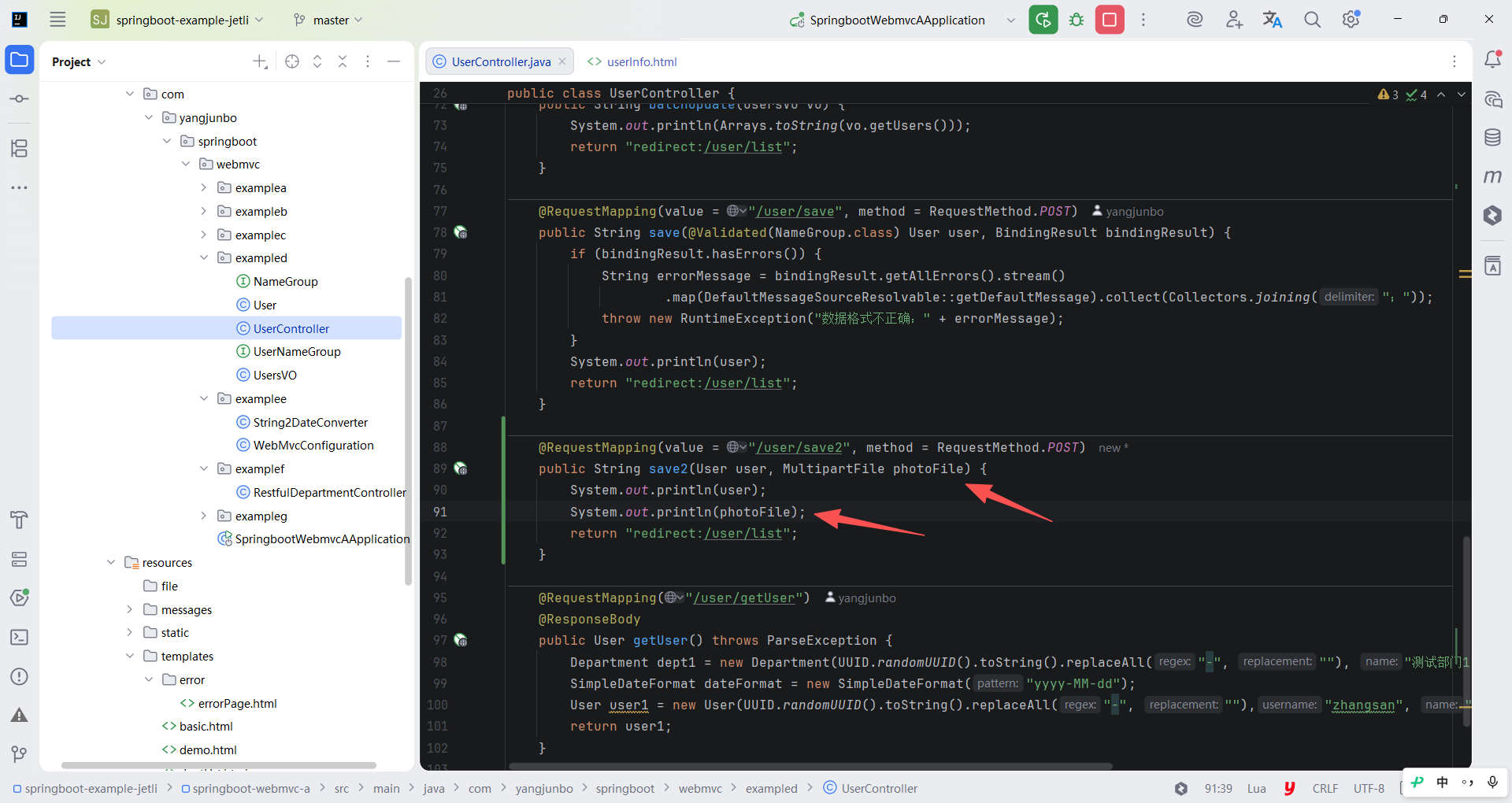Open the Terminal tool window
1512x803 pixels.
point(20,637)
